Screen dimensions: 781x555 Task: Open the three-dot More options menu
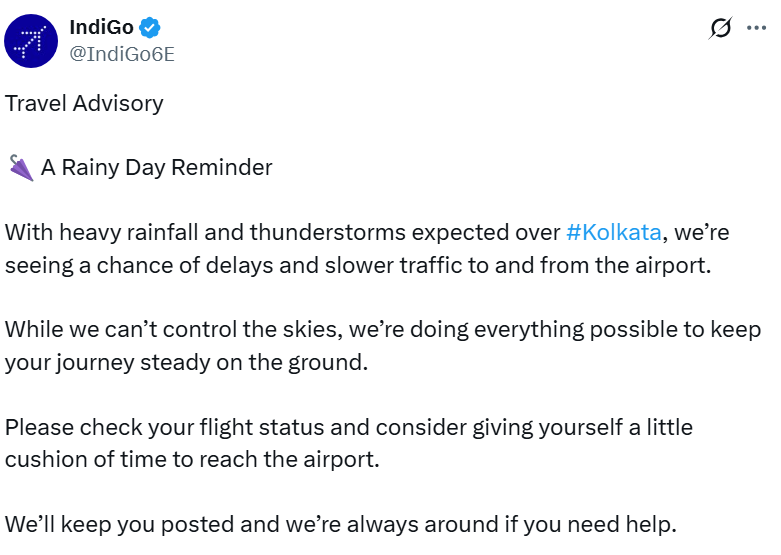756,28
